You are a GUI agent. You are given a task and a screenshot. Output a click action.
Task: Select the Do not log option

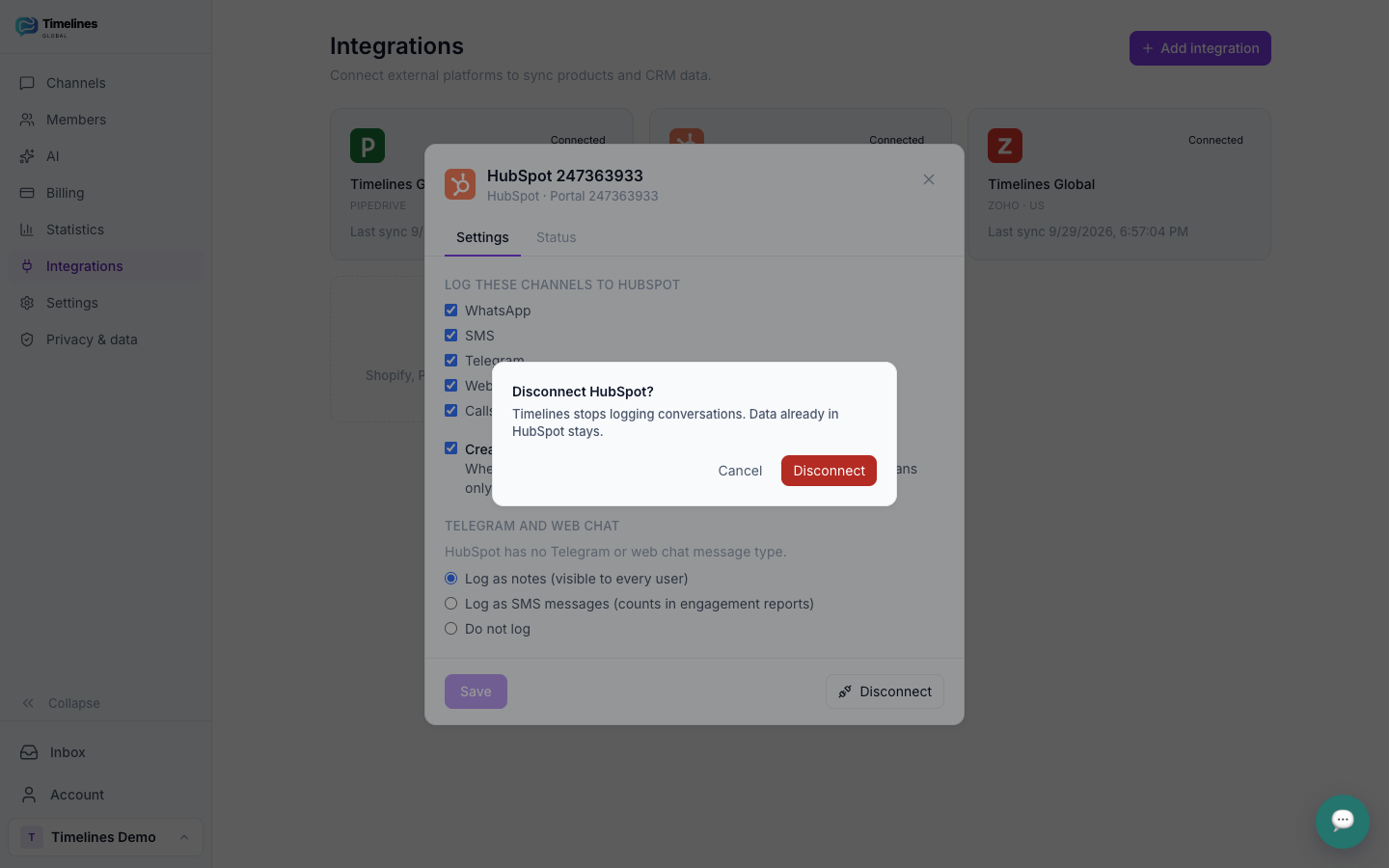click(x=450, y=629)
